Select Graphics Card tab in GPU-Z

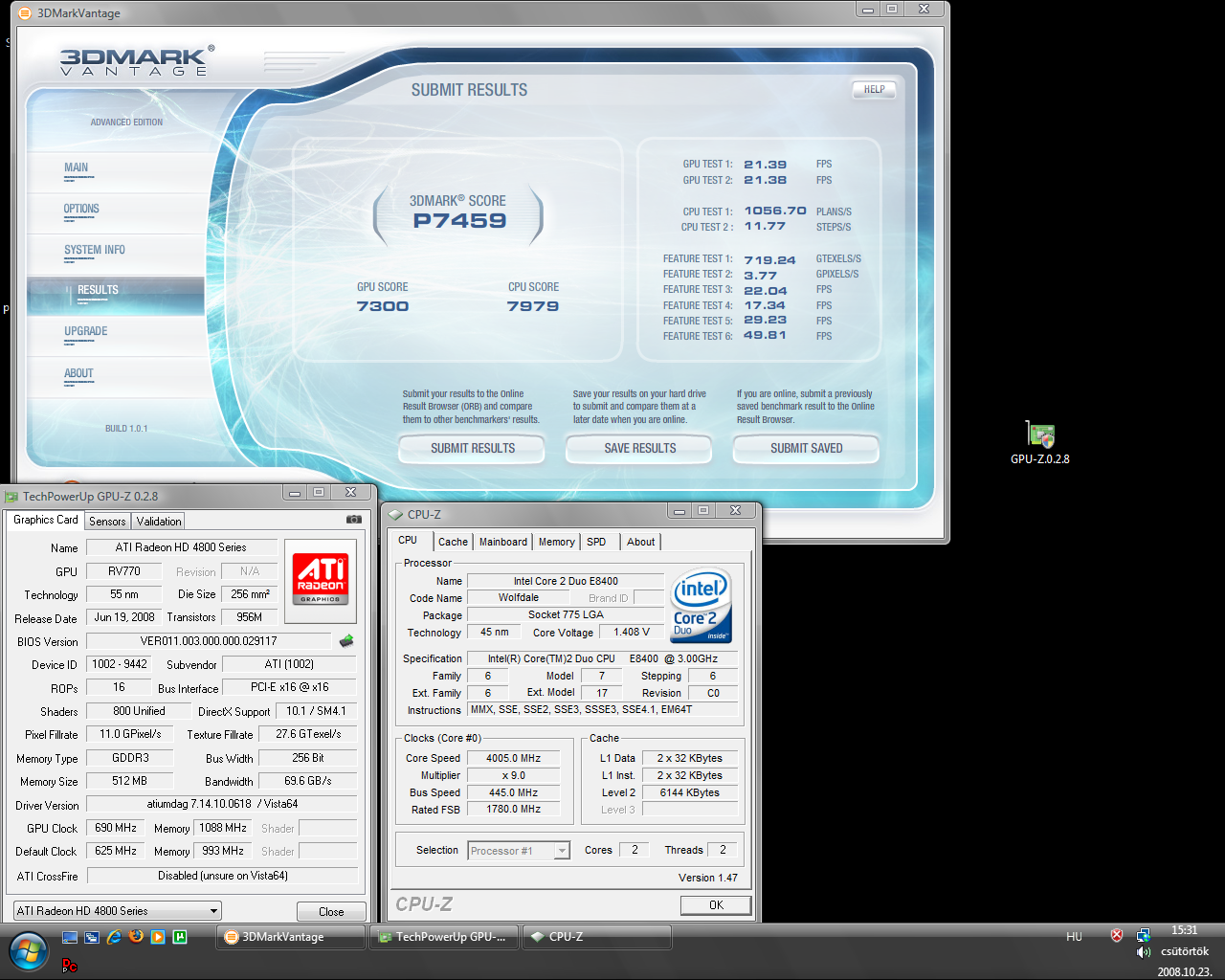(x=46, y=520)
